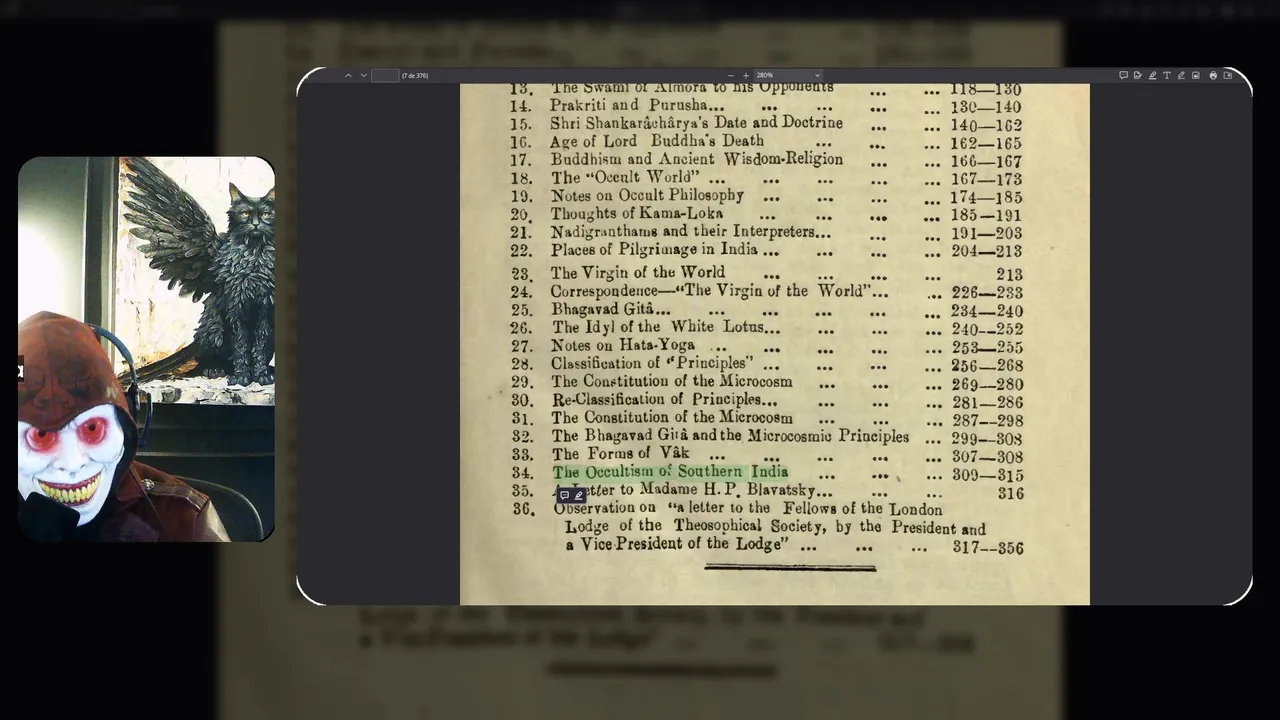
Task: Select the edit note tool in toolbar
Action: pyautogui.click(x=1138, y=75)
